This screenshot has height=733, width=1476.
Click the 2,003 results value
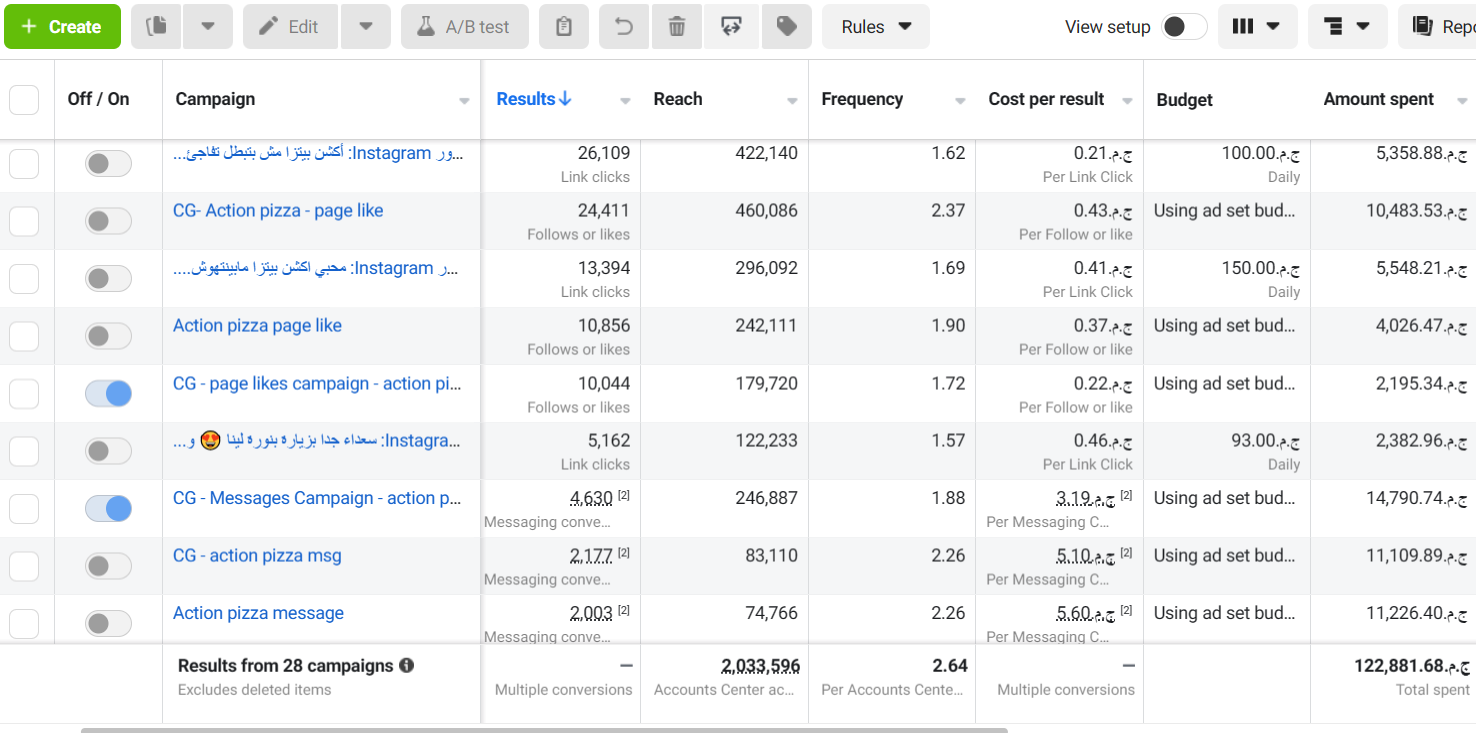[x=591, y=614]
